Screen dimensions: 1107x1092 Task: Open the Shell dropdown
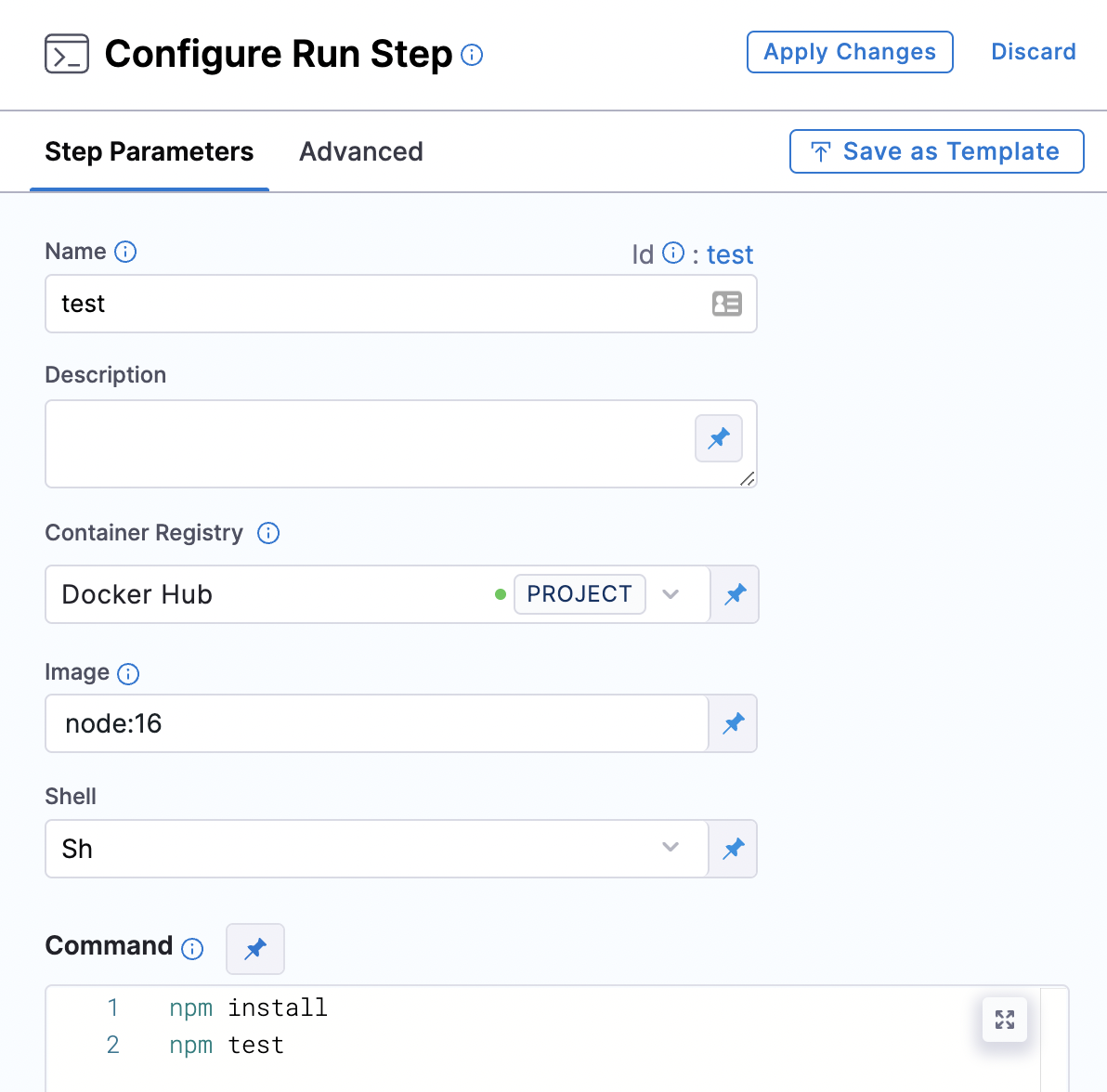(671, 848)
